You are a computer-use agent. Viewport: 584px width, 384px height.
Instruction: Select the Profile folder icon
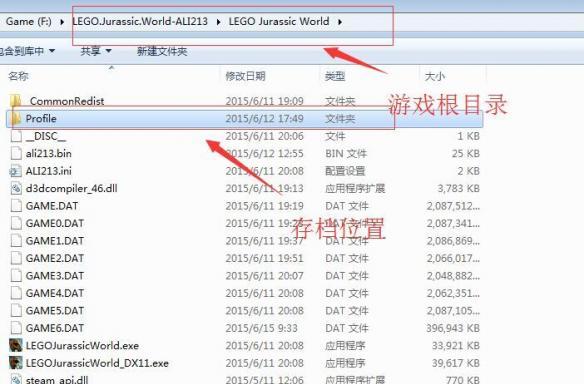pos(16,118)
